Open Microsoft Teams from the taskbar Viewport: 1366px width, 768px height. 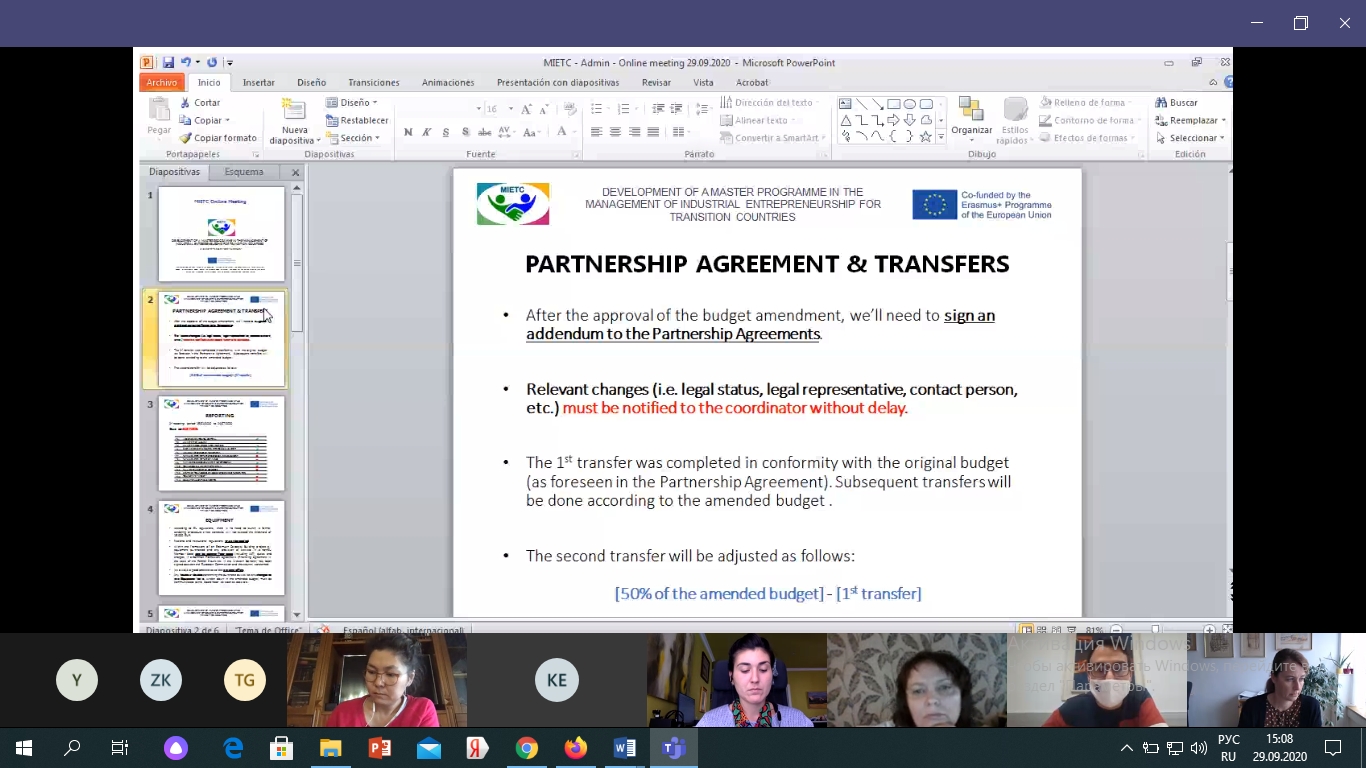tap(673, 747)
